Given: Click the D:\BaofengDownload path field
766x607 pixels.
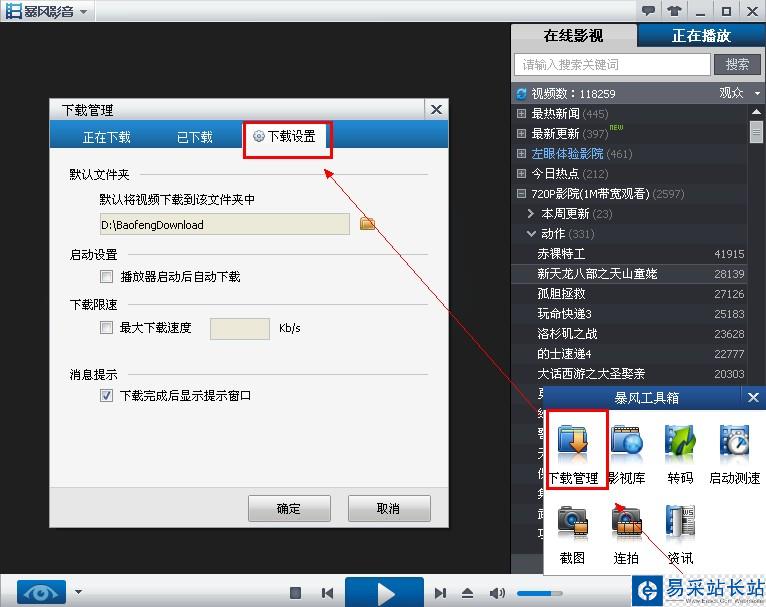Looking at the screenshot, I should tap(225, 224).
